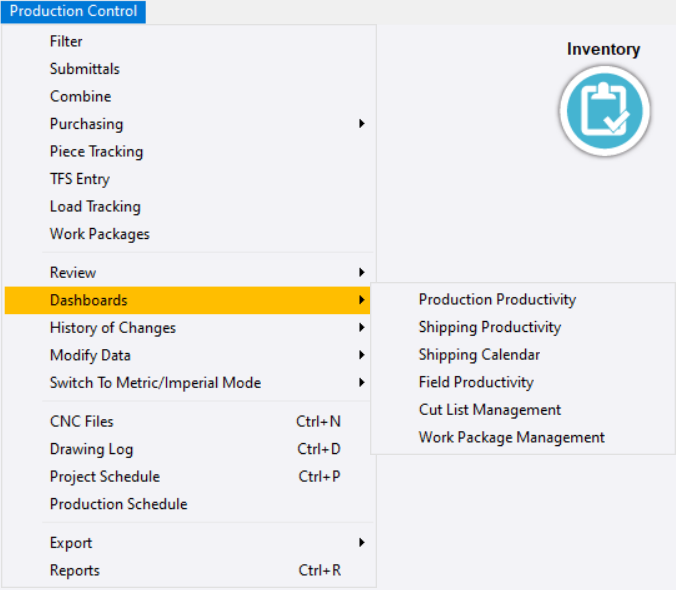This screenshot has height=590, width=676.
Task: Click the Inventory clipboard icon
Action: (604, 111)
